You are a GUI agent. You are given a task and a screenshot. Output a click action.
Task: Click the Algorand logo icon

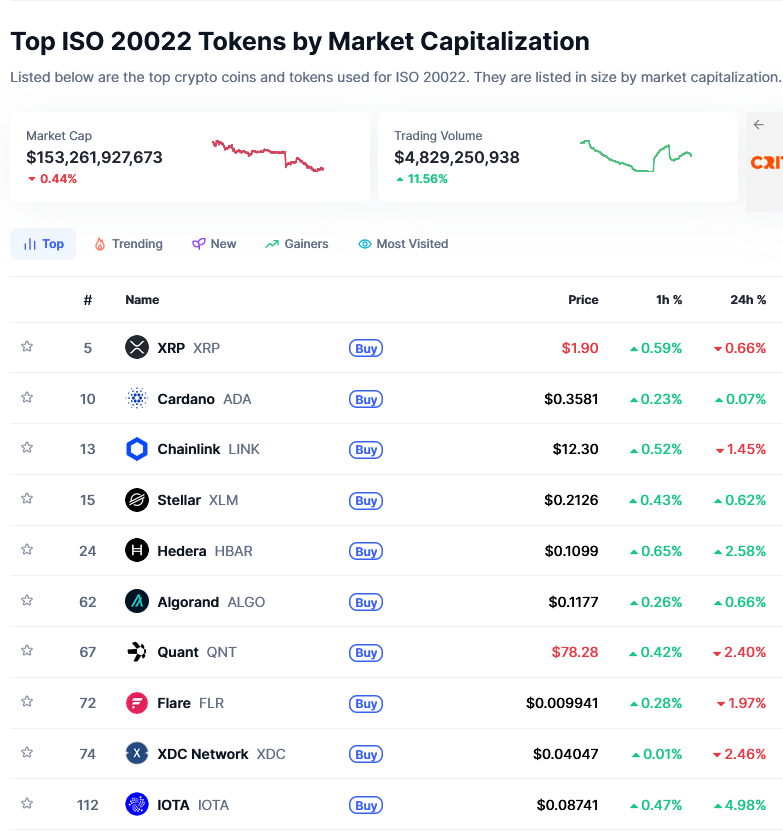click(137, 602)
